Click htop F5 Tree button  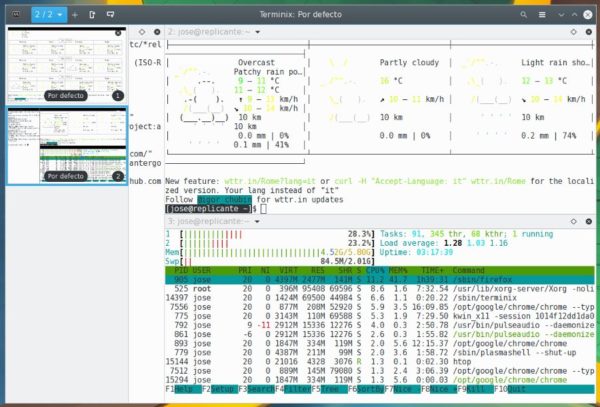[x=329, y=389]
